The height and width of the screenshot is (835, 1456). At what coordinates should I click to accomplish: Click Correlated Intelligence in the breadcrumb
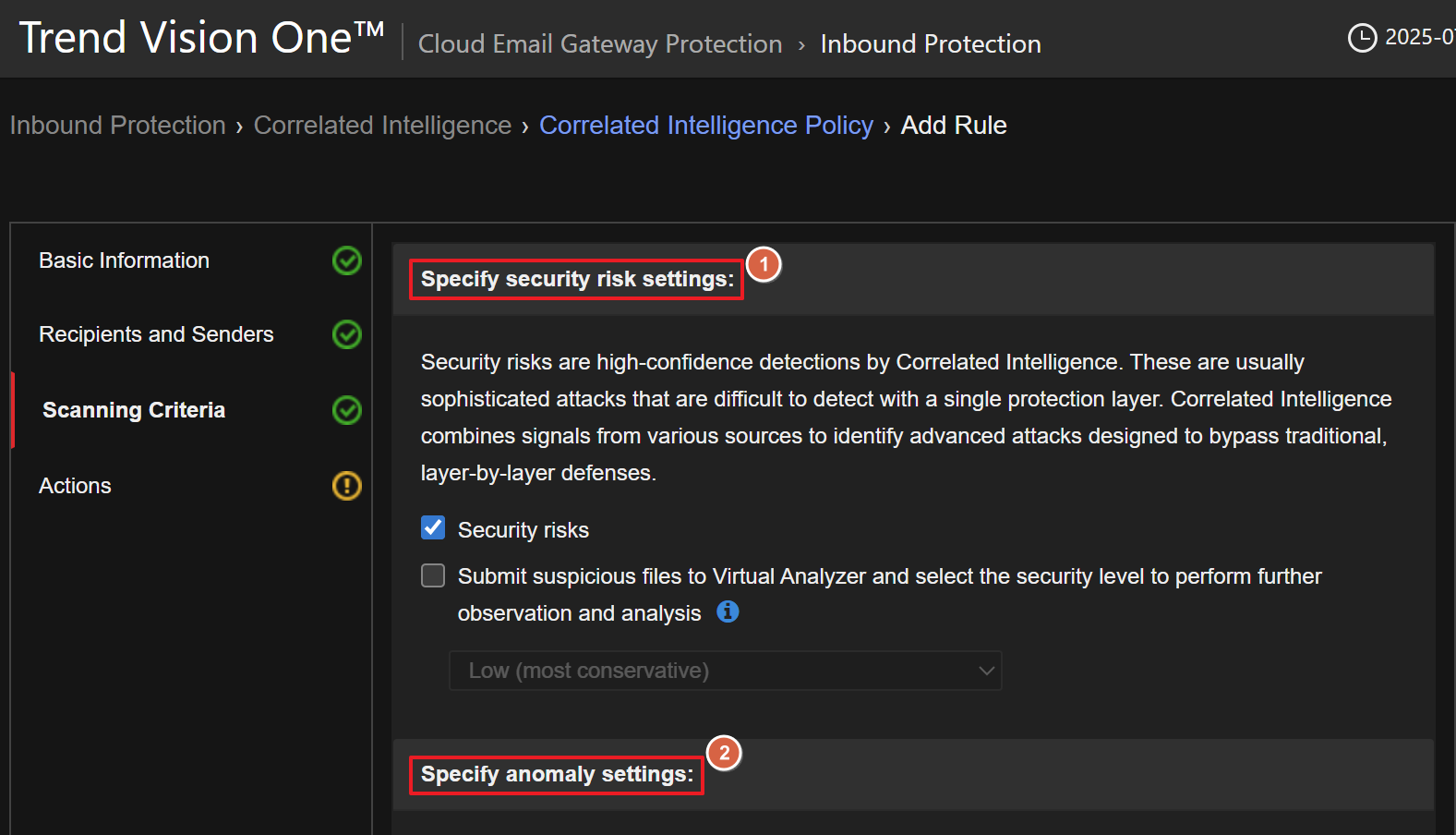pyautogui.click(x=382, y=125)
